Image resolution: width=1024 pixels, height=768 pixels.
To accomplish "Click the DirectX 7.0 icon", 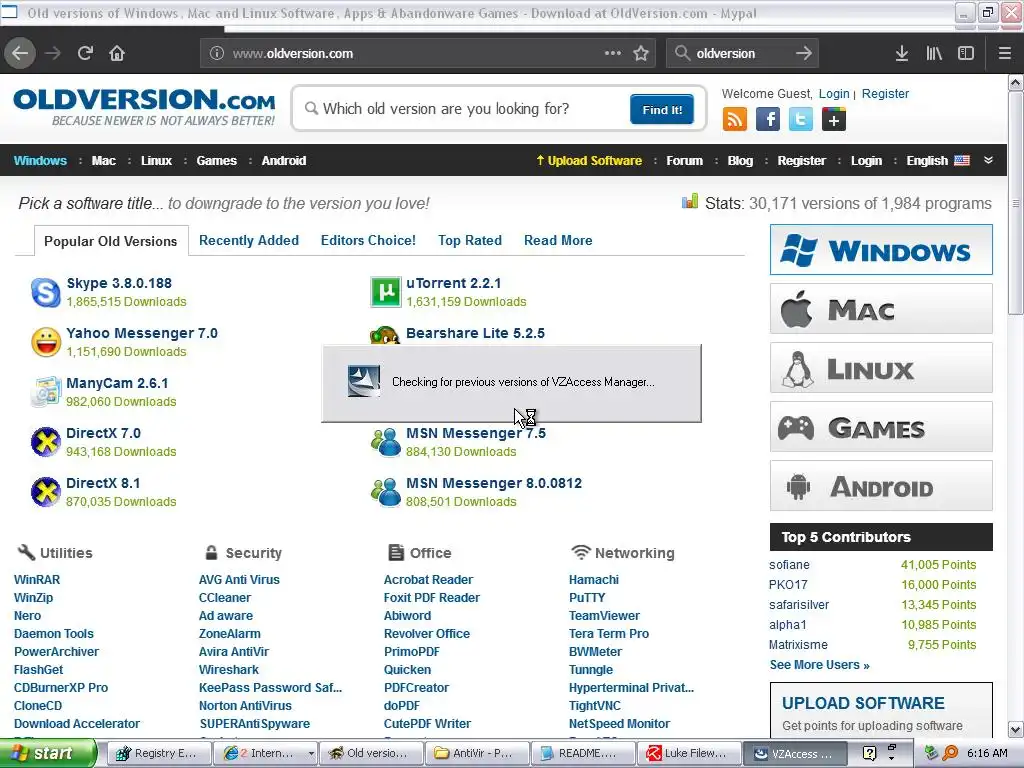I will (46, 442).
